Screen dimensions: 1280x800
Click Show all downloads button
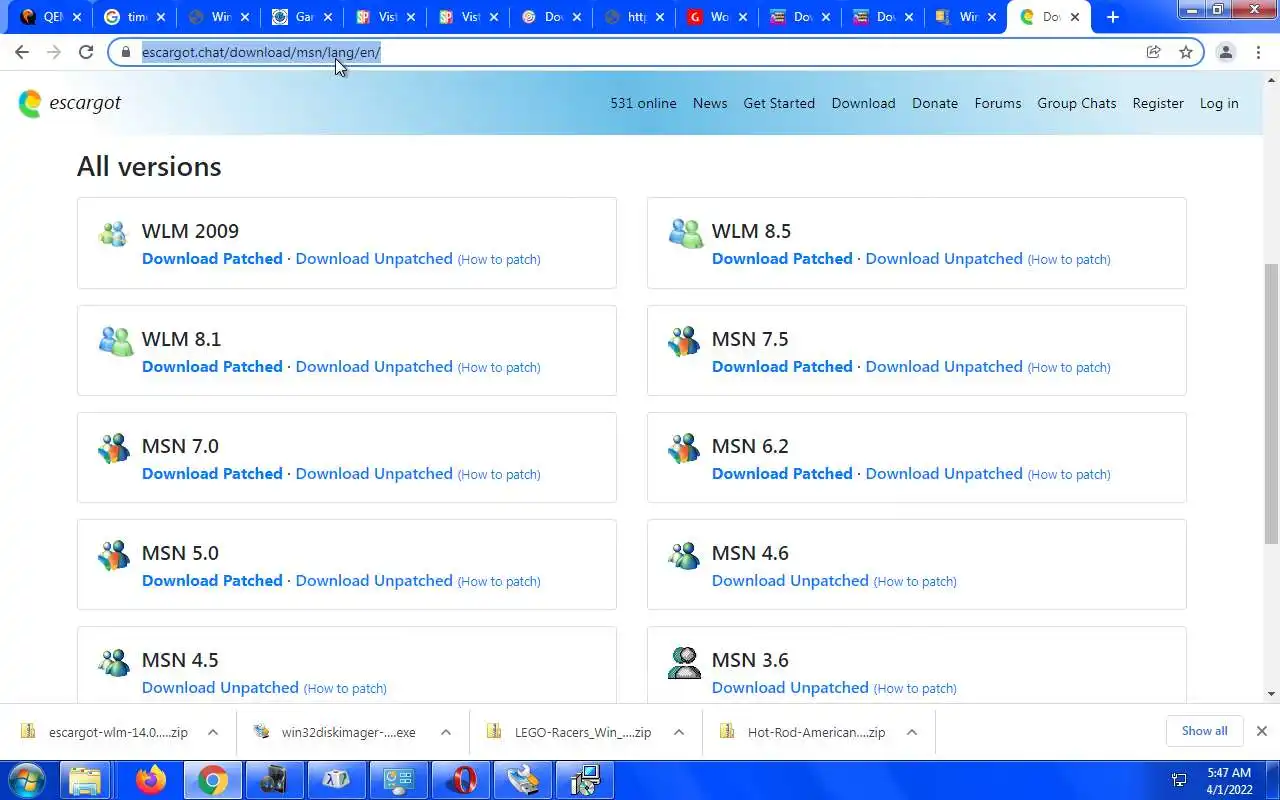[1204, 731]
